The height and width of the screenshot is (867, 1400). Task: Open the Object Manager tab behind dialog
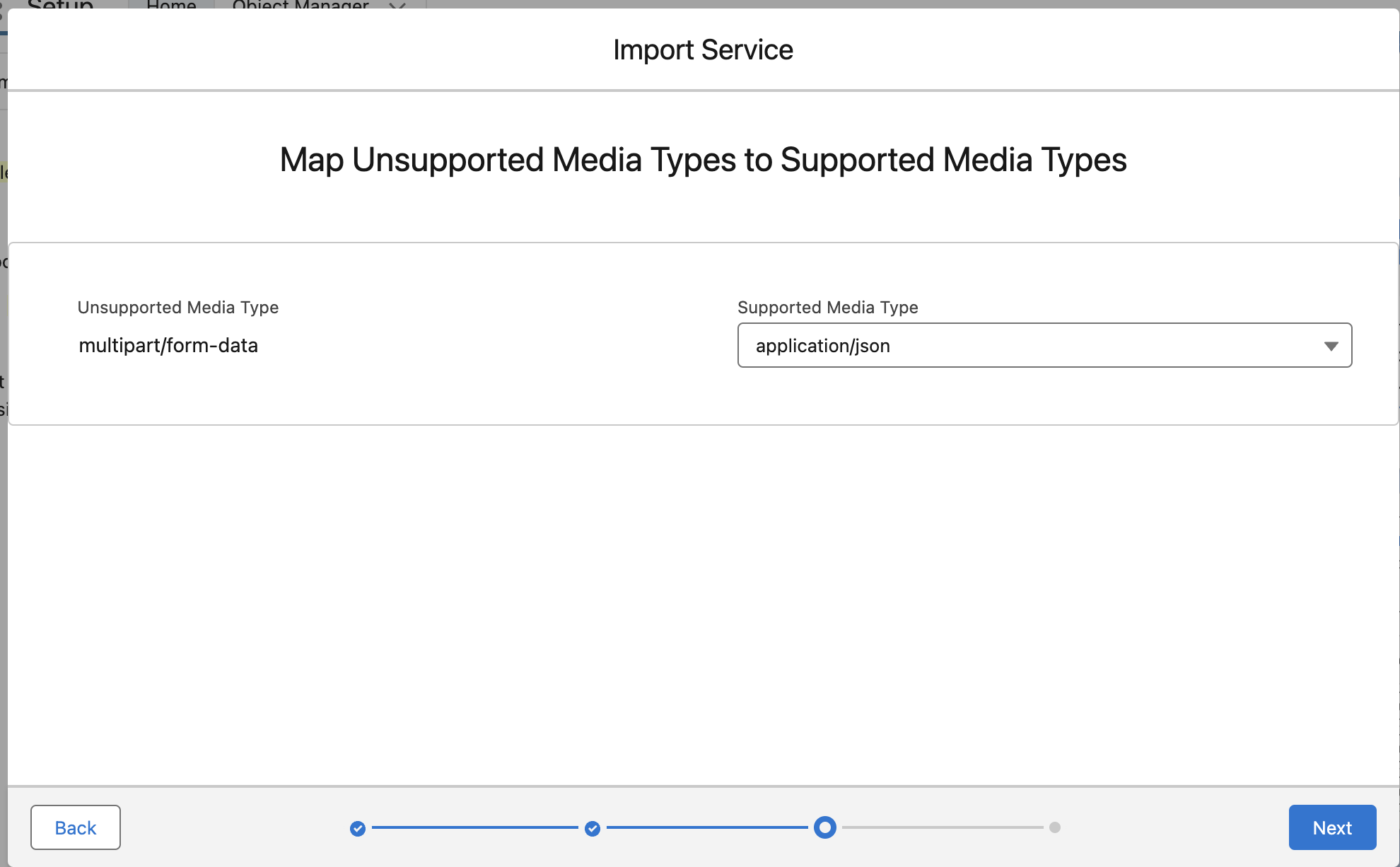[x=301, y=4]
